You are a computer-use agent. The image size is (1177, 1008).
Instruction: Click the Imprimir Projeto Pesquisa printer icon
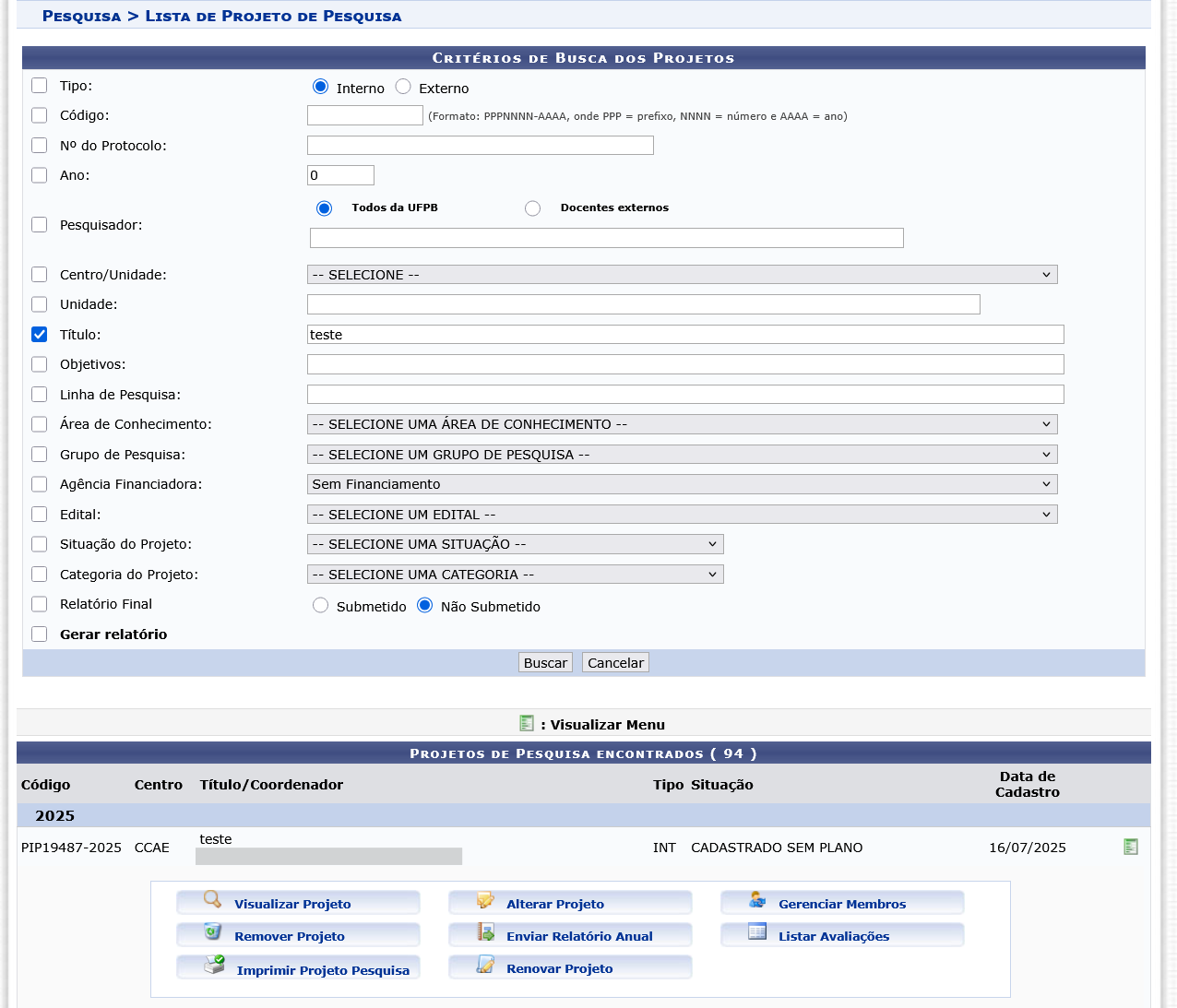pyautogui.click(x=214, y=966)
